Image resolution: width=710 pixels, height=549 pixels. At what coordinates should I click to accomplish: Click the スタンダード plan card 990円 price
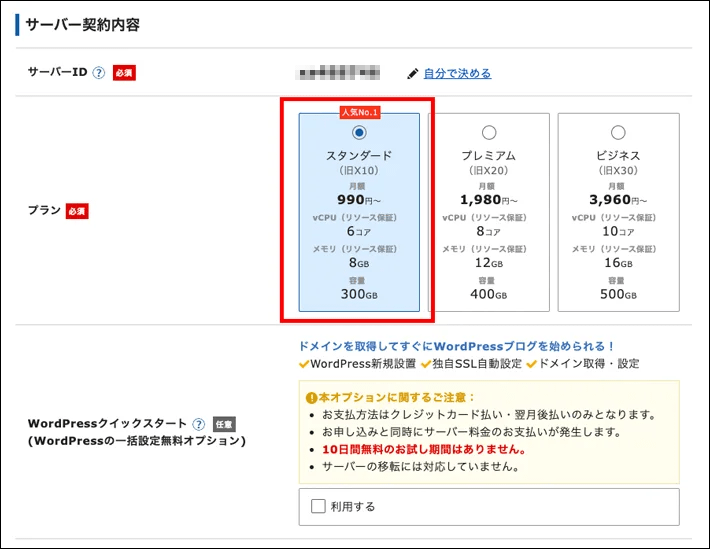359,200
